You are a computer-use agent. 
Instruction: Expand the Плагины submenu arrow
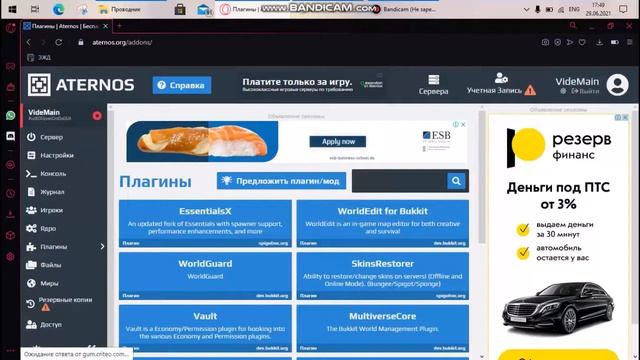tap(102, 247)
